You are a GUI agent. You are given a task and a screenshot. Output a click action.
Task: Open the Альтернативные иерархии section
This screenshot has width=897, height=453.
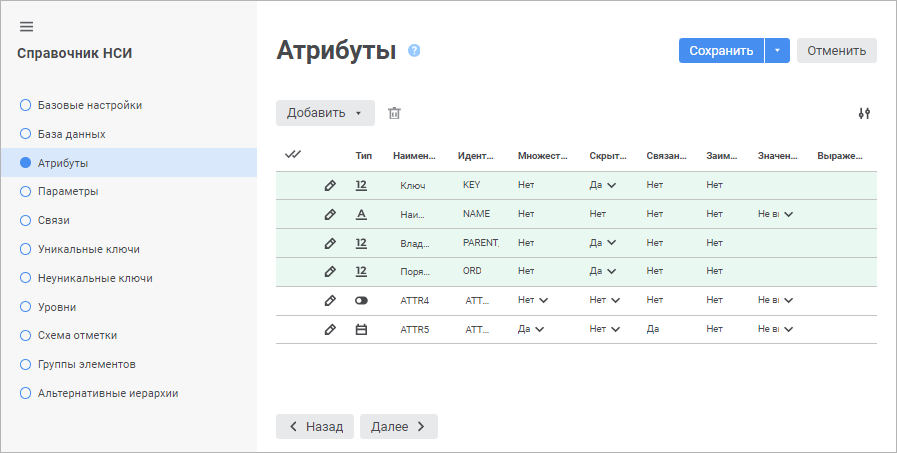click(x=108, y=393)
